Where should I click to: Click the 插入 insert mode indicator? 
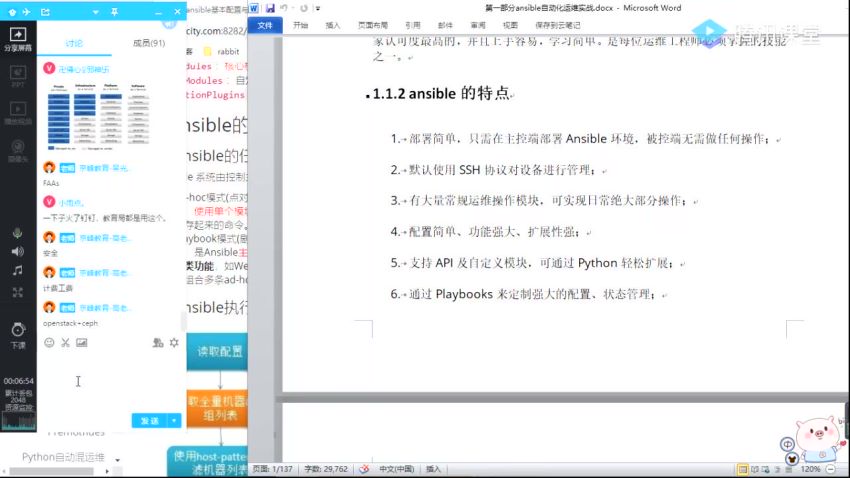click(x=433, y=469)
